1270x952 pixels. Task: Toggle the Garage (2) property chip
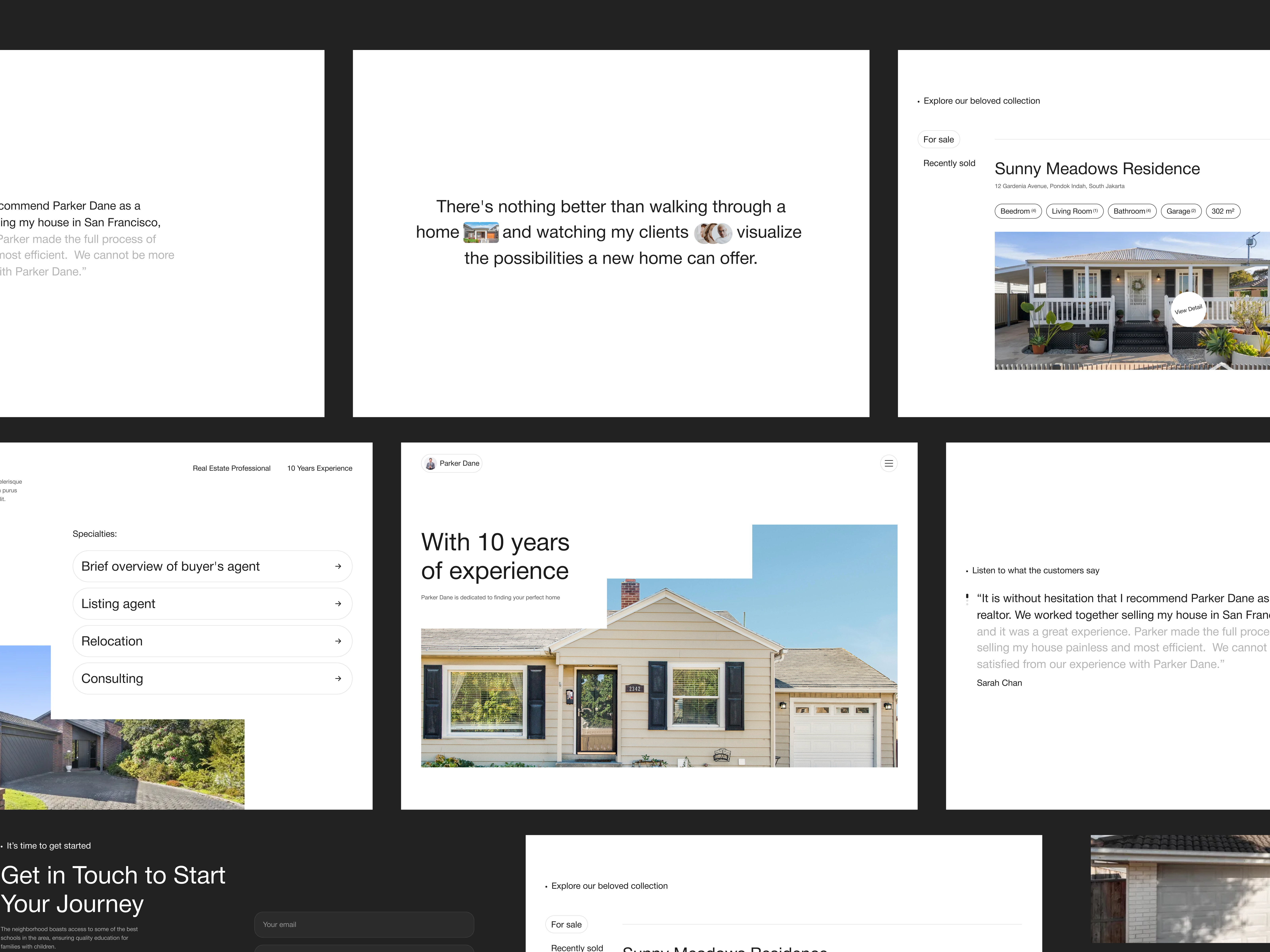tap(1181, 211)
